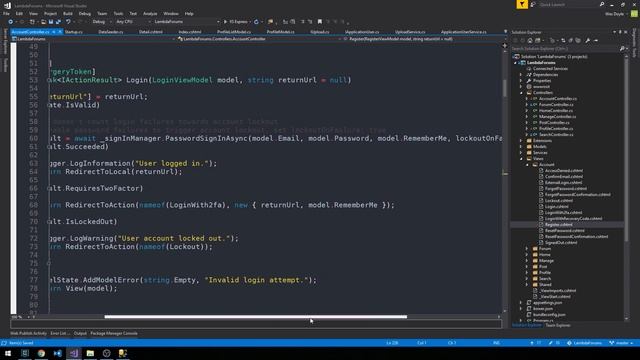Open the File menu
This screenshot has height=360, width=640.
(x=6, y=13)
